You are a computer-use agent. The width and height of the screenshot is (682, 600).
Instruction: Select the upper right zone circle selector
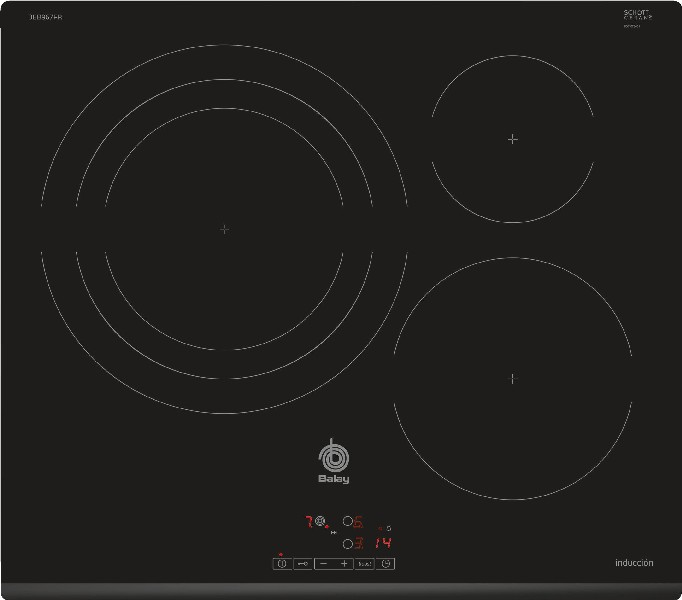pos(347,521)
